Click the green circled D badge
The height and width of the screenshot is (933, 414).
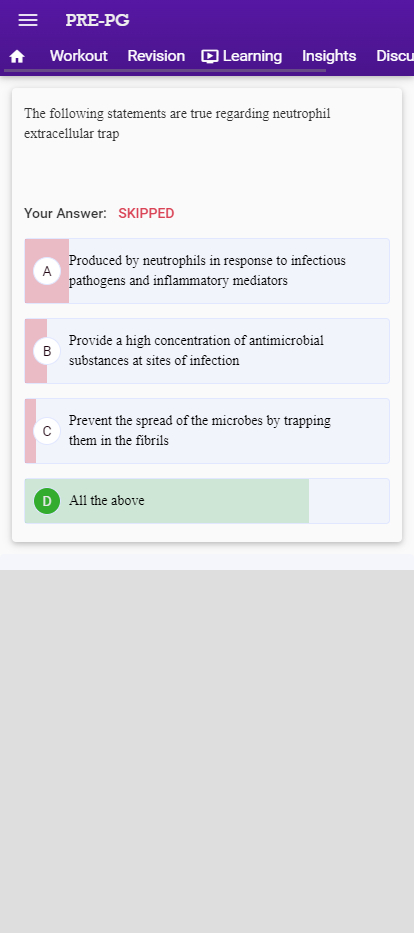[x=47, y=501]
